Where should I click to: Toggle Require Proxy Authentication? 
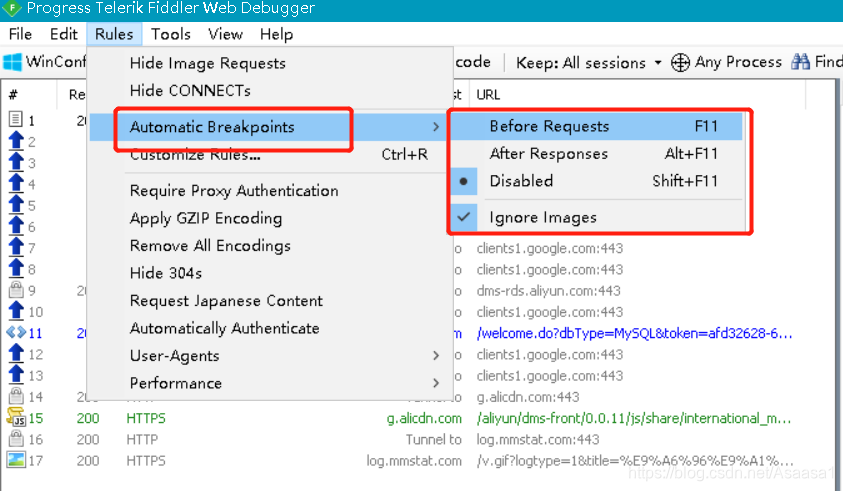tap(234, 191)
